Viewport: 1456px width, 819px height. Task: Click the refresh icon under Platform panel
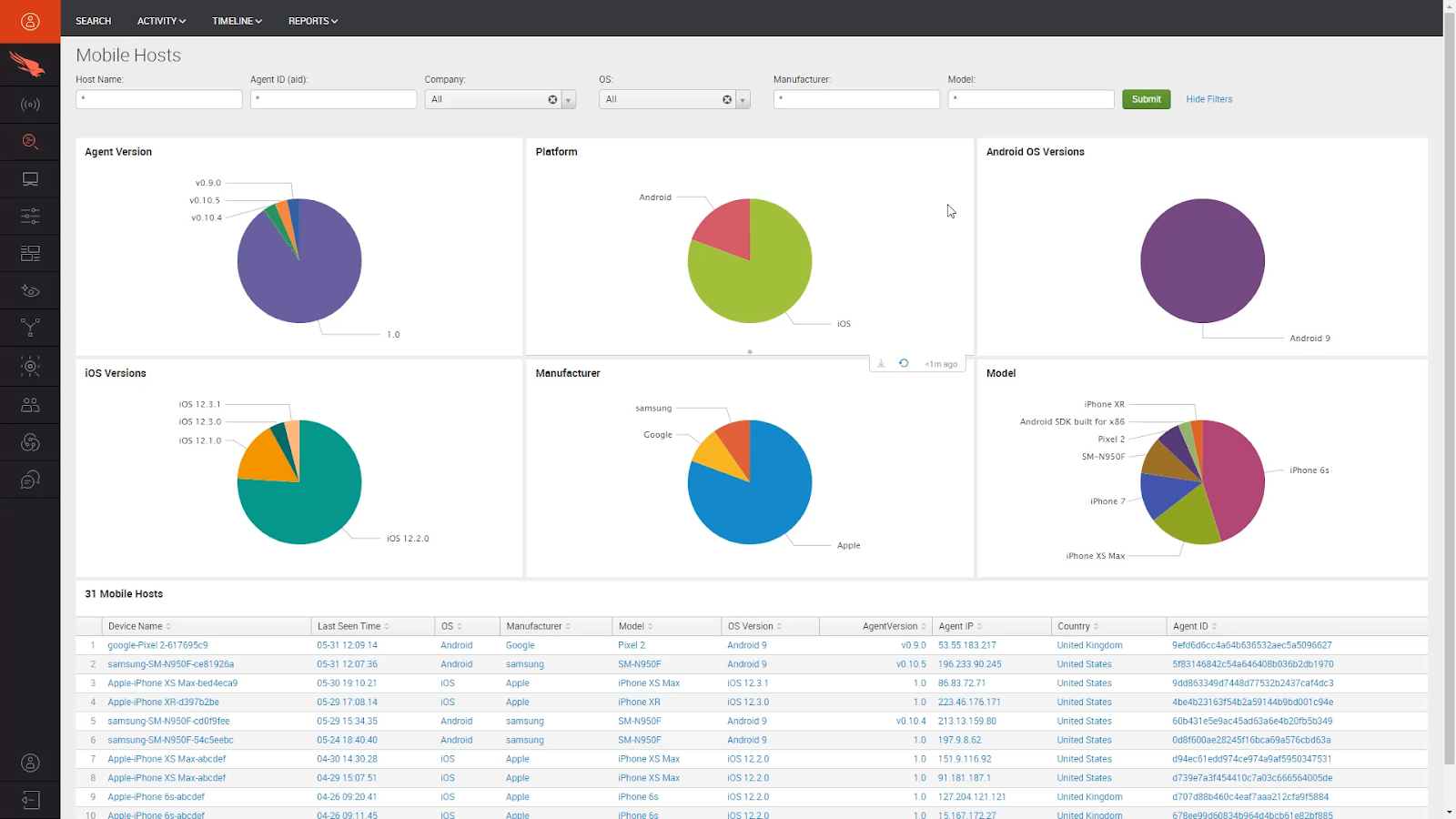coord(904,363)
